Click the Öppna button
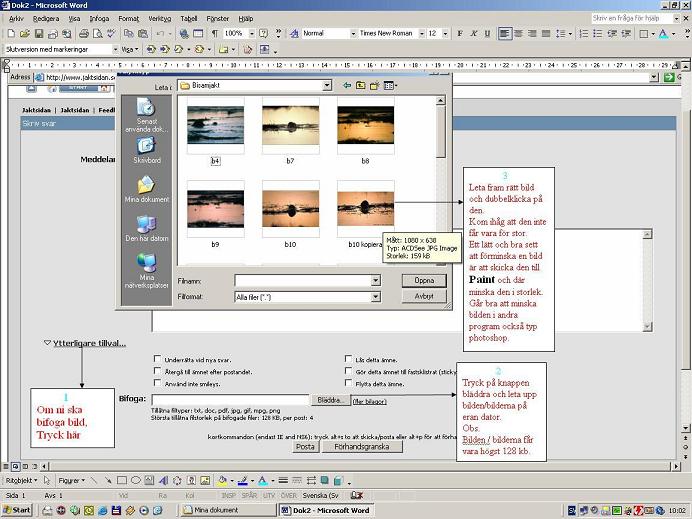 (424, 281)
